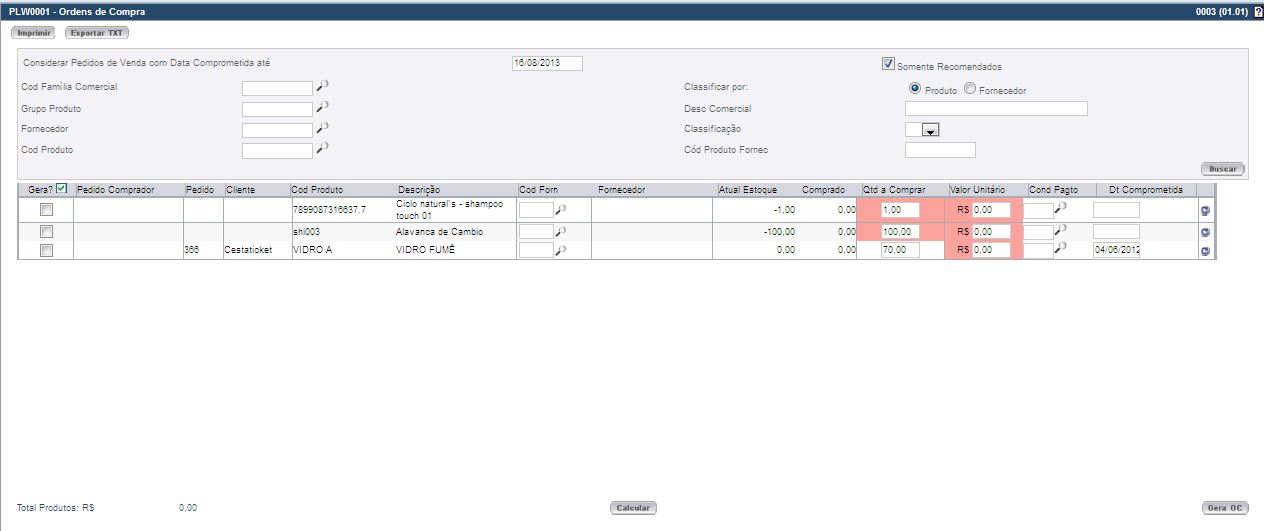The height and width of the screenshot is (531, 1264).
Task: Click the Calcular button
Action: pyautogui.click(x=633, y=508)
